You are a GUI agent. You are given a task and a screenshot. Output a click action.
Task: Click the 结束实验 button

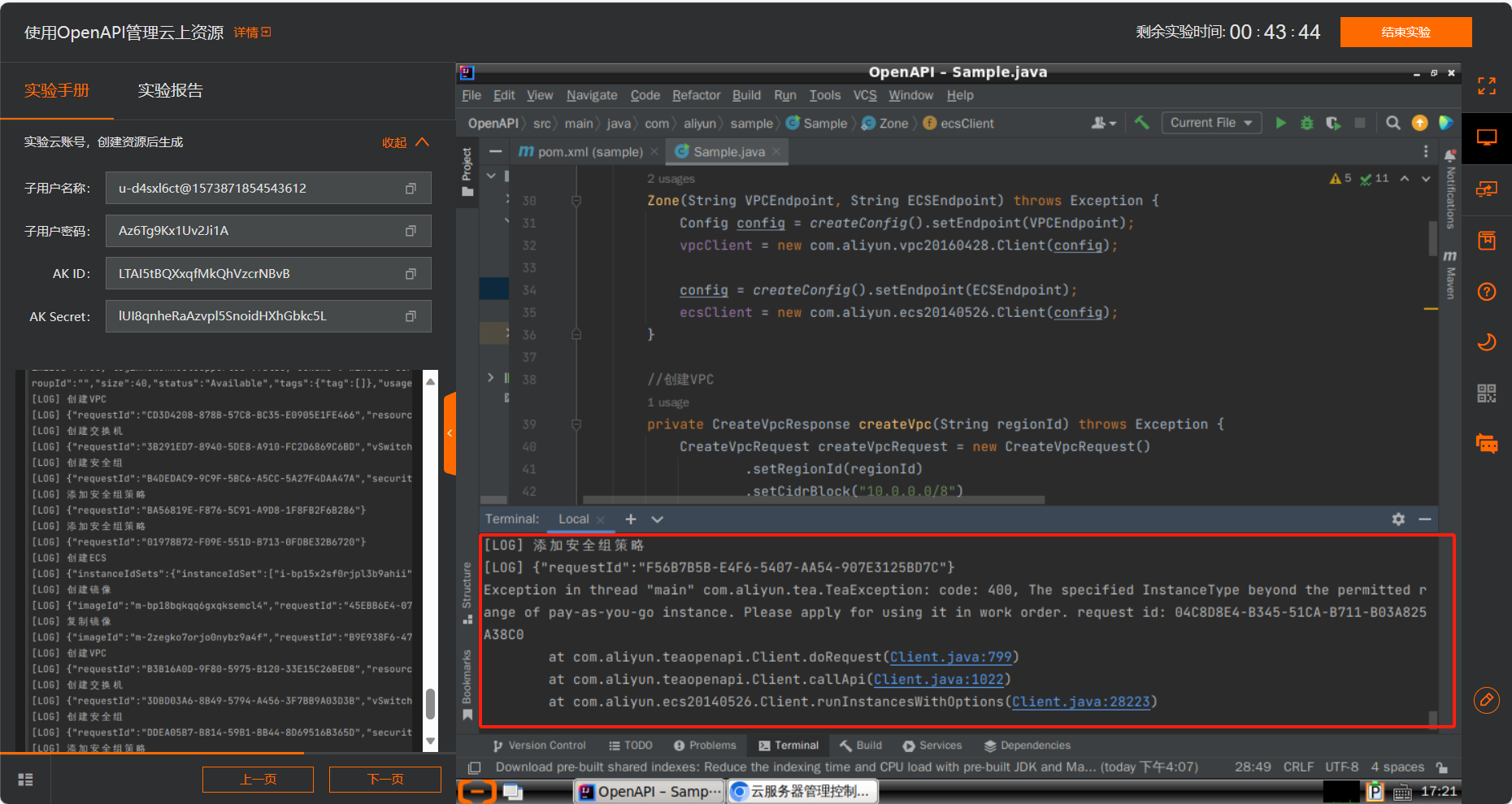point(1406,33)
